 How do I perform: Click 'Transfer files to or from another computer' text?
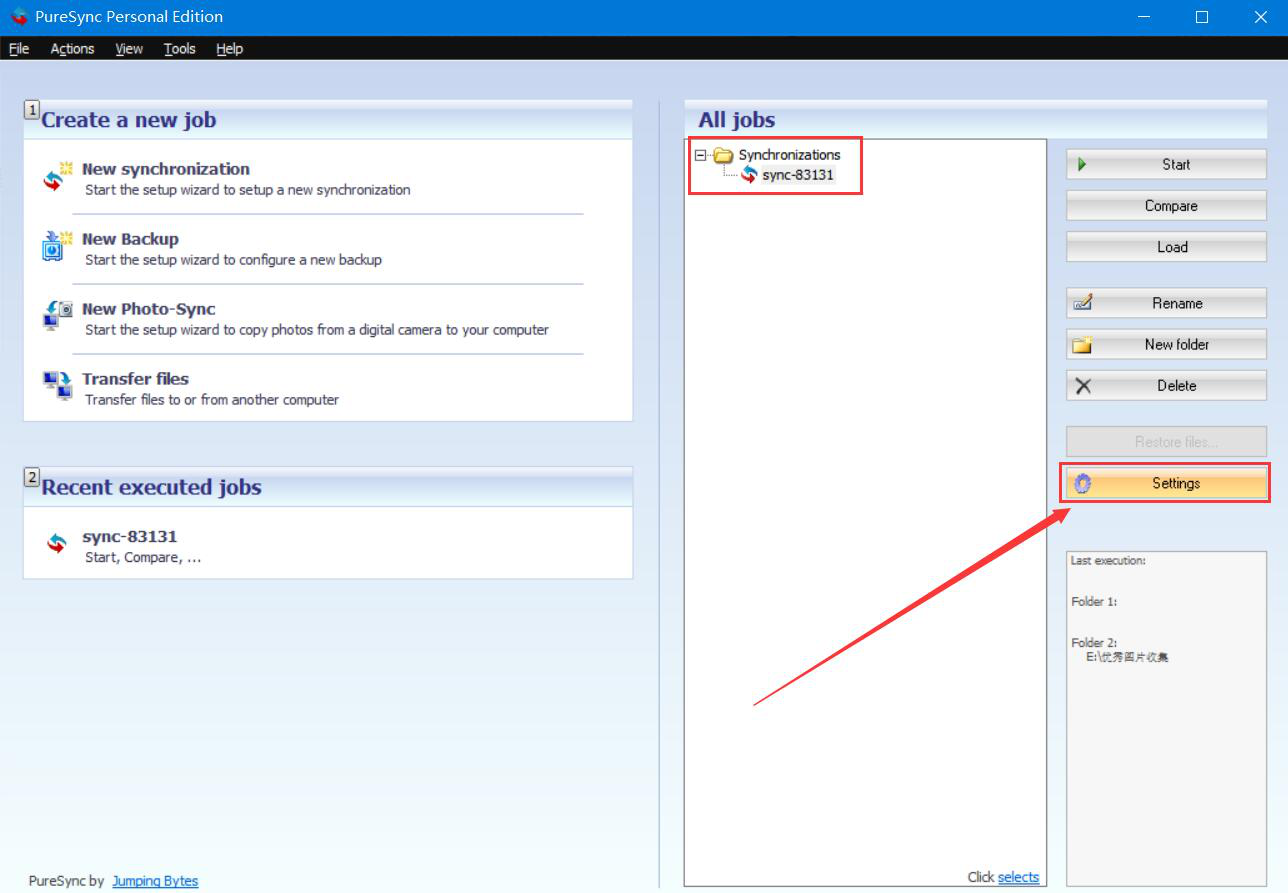pyautogui.click(x=212, y=400)
